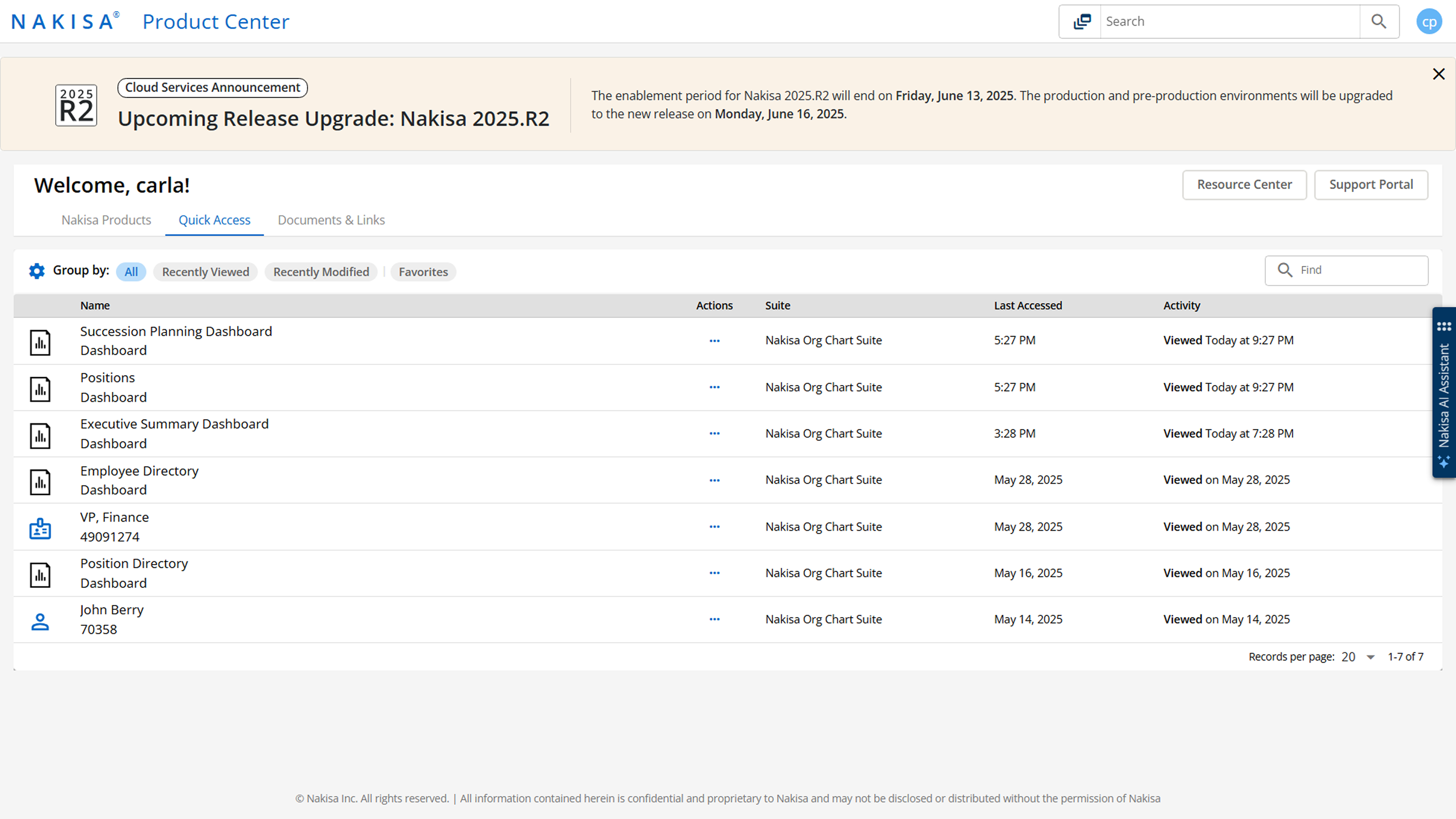Open Group by settings gear
The image size is (1456, 819).
point(37,271)
